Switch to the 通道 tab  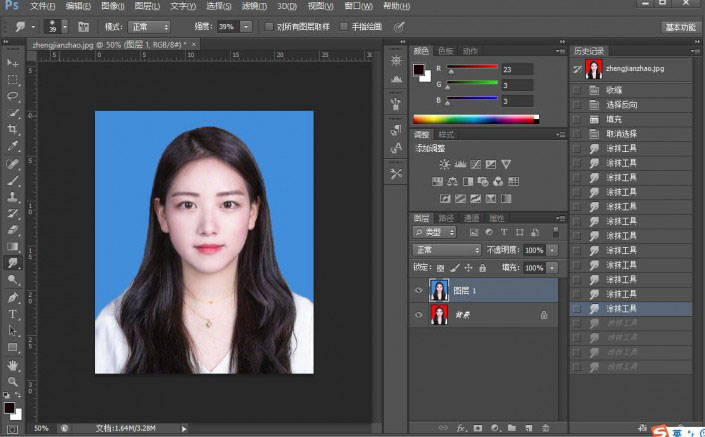[x=470, y=217]
